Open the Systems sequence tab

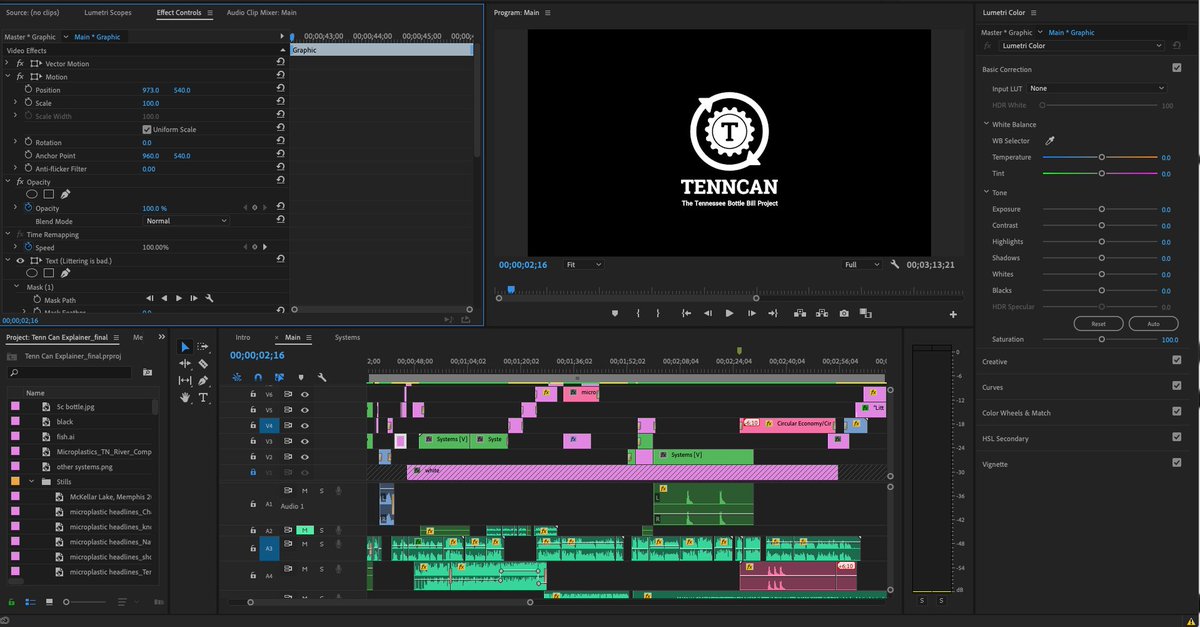[347, 337]
